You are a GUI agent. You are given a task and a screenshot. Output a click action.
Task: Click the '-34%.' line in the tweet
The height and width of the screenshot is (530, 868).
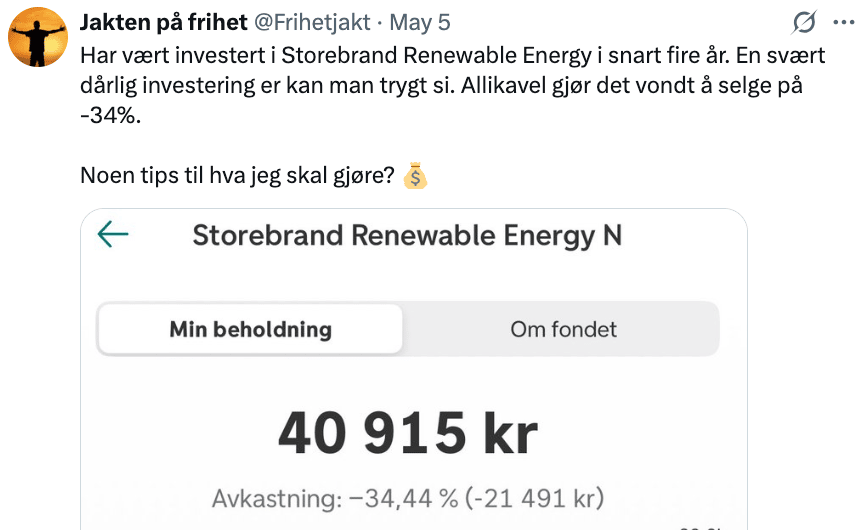[x=111, y=115]
